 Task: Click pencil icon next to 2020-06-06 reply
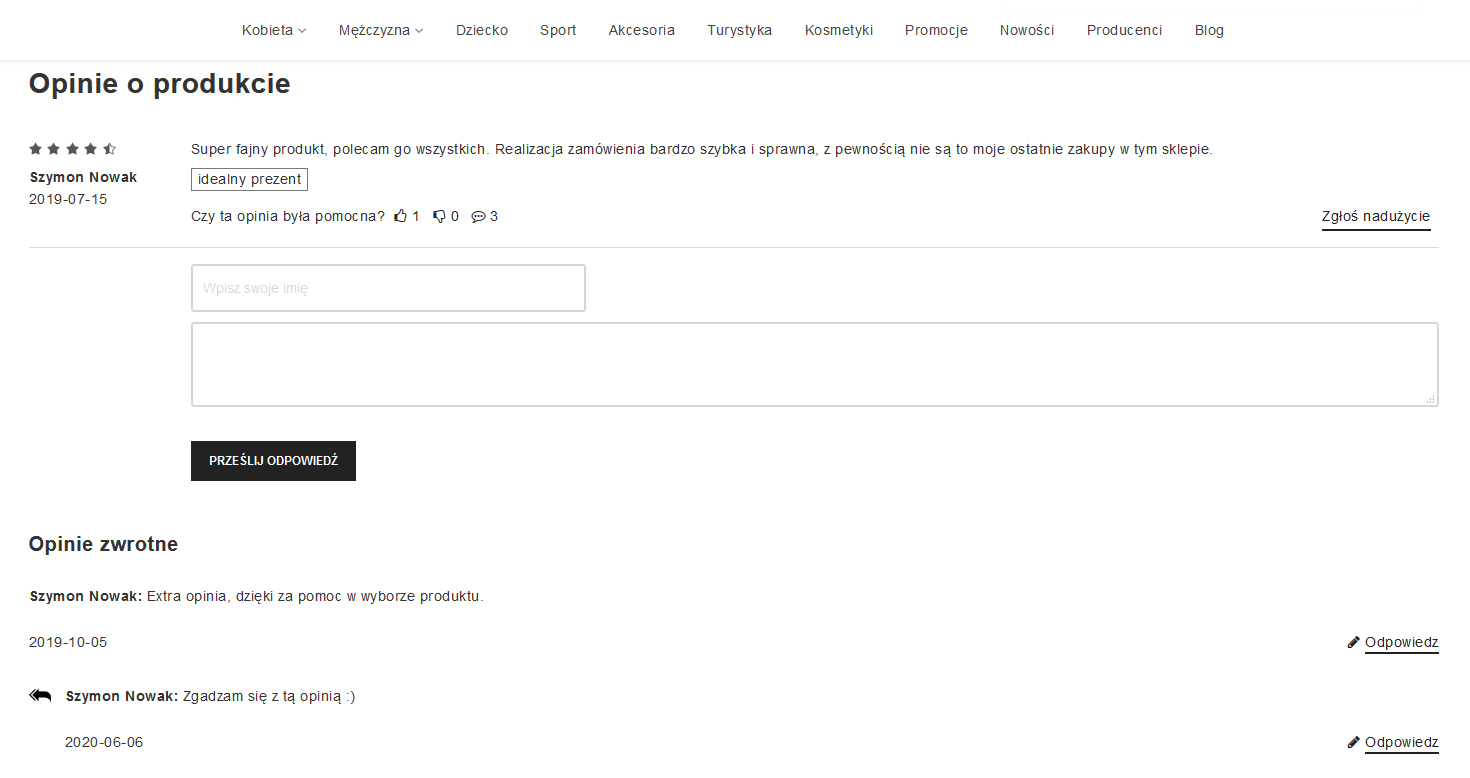click(1354, 742)
